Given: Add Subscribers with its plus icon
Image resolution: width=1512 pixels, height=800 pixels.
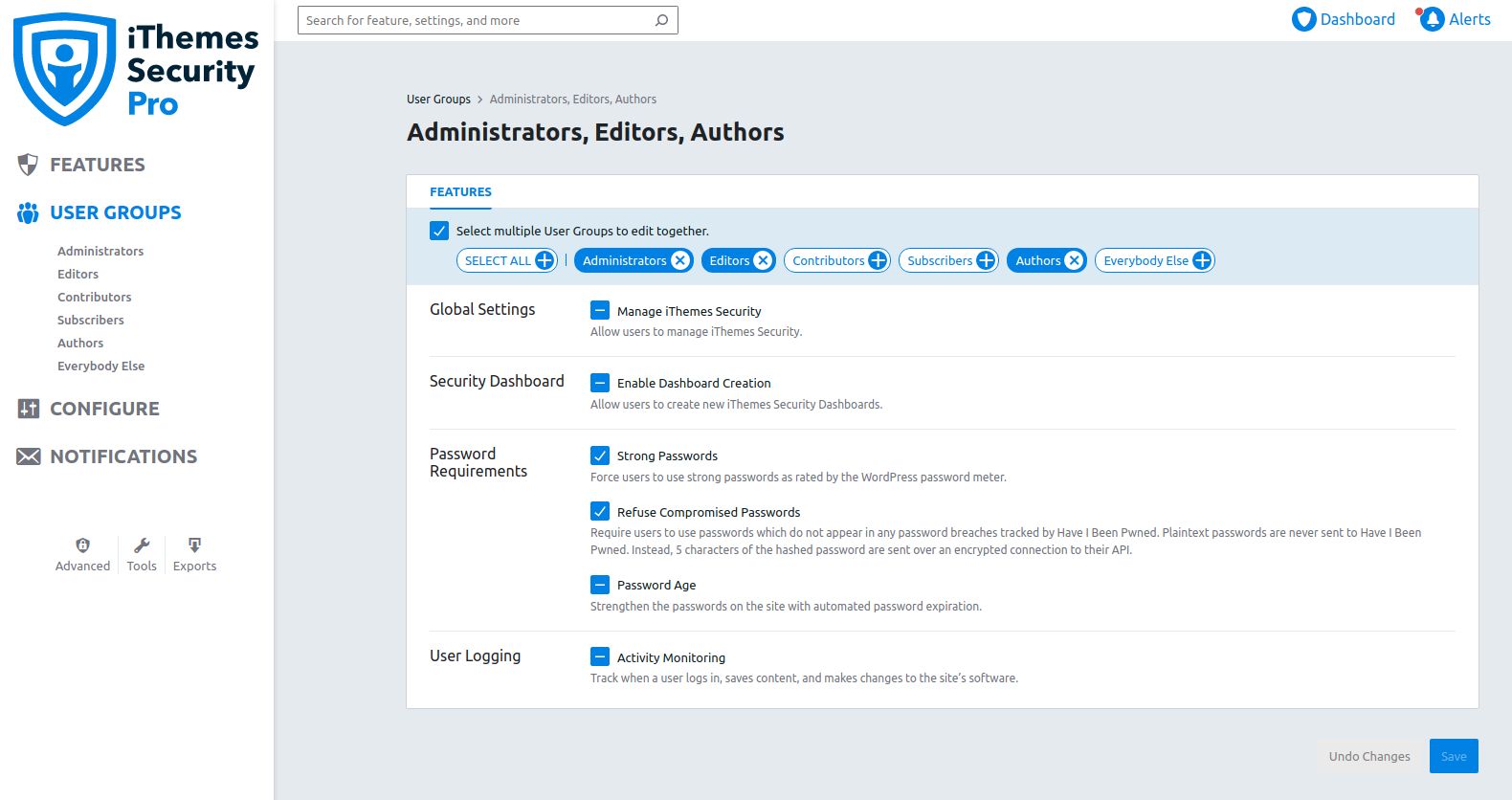Looking at the screenshot, I should click(986, 260).
